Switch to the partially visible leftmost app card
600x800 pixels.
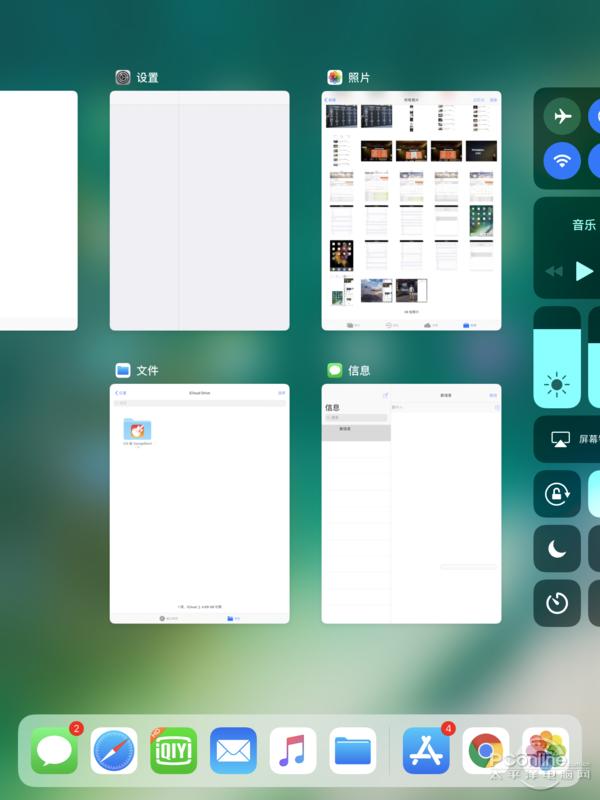[x=39, y=210]
